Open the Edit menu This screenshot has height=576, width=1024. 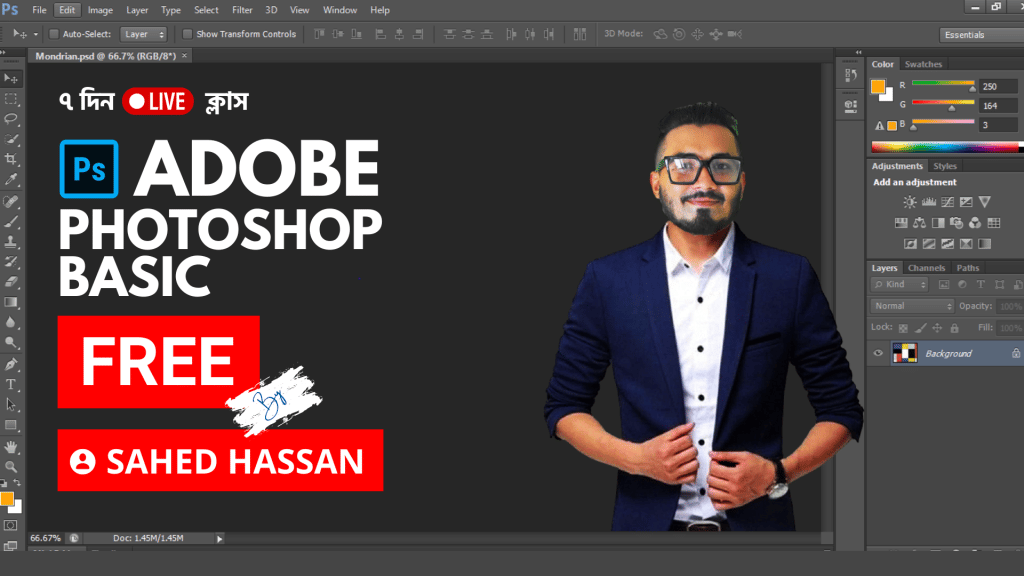point(67,10)
